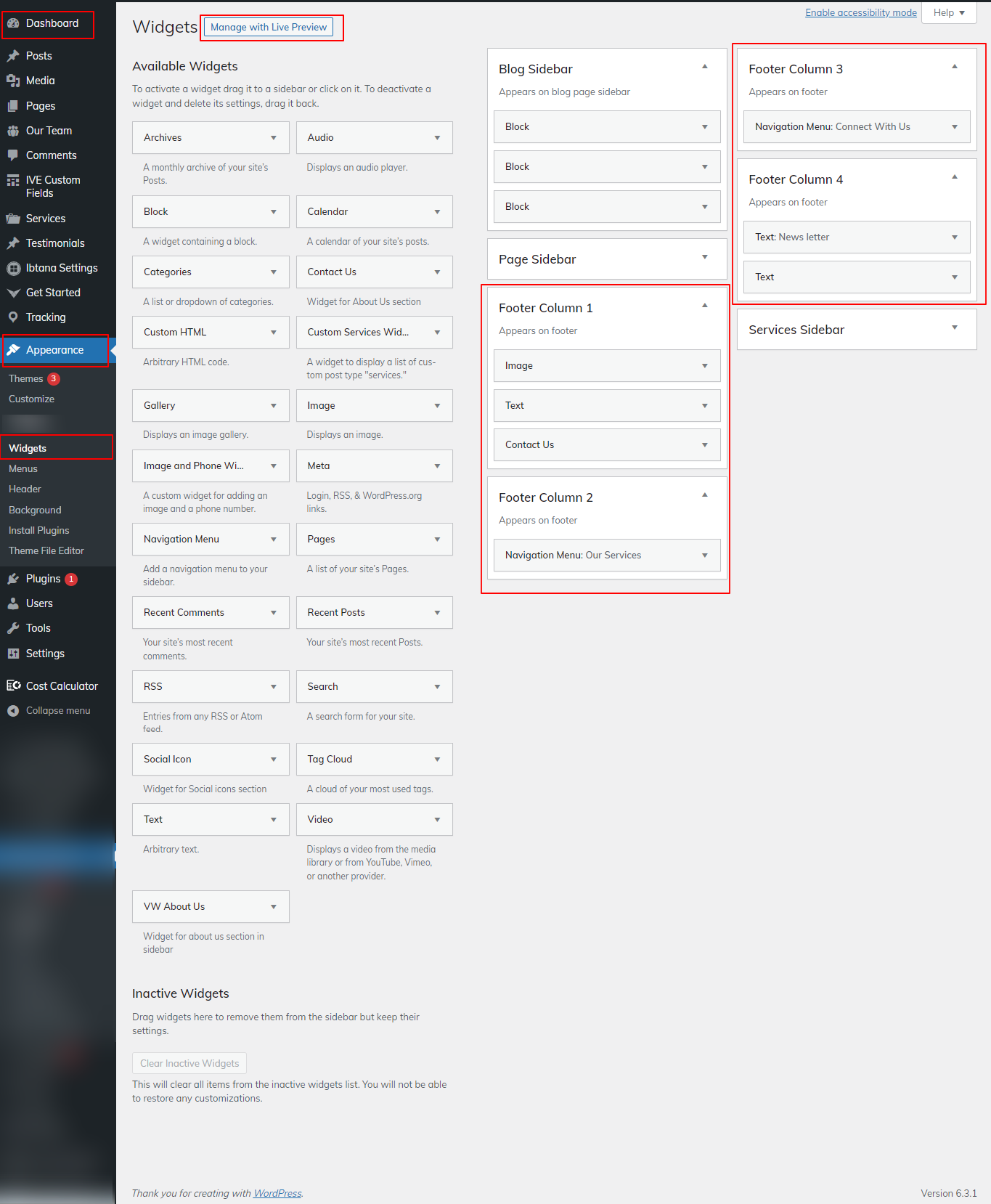The width and height of the screenshot is (991, 1204).
Task: Open the Menus submenu item
Action: point(23,469)
